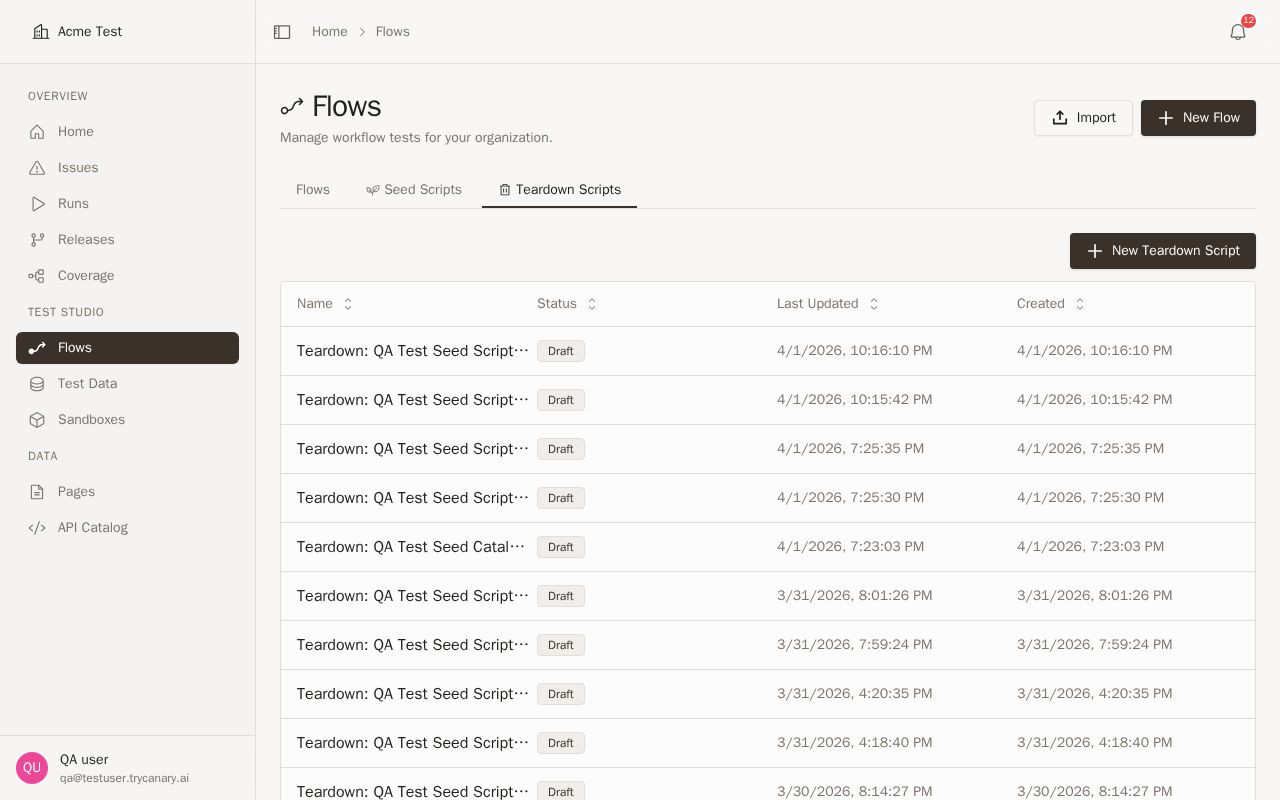Image resolution: width=1280 pixels, height=800 pixels.
Task: Click the Coverage diagram icon
Action: pyautogui.click(x=37, y=276)
